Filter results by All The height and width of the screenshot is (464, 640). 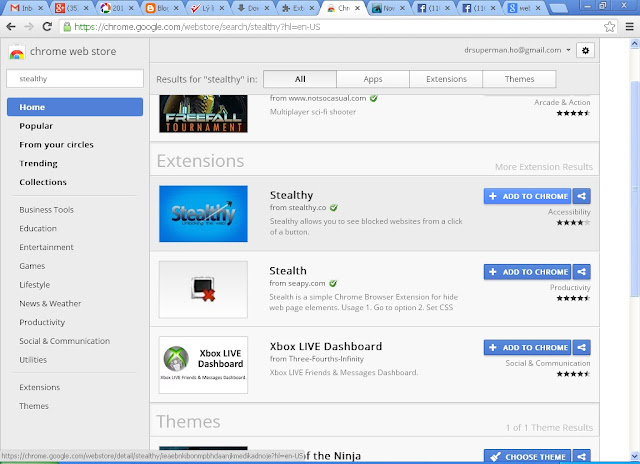pos(300,79)
